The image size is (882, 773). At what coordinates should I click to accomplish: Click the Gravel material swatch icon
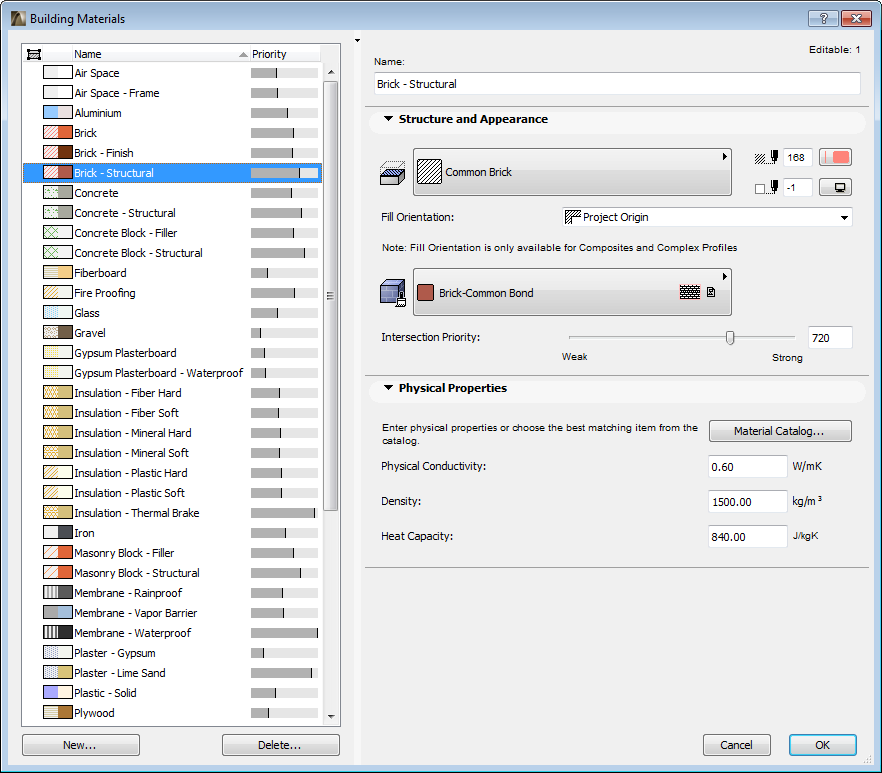point(58,332)
